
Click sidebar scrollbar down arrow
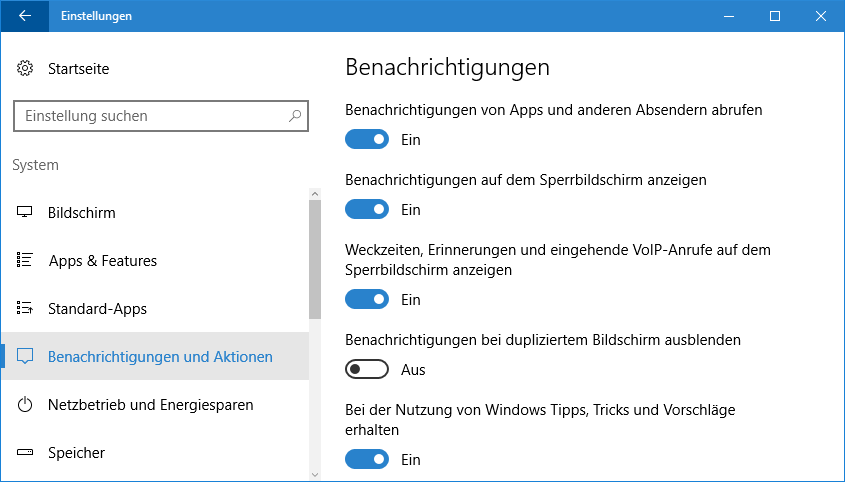pos(315,474)
